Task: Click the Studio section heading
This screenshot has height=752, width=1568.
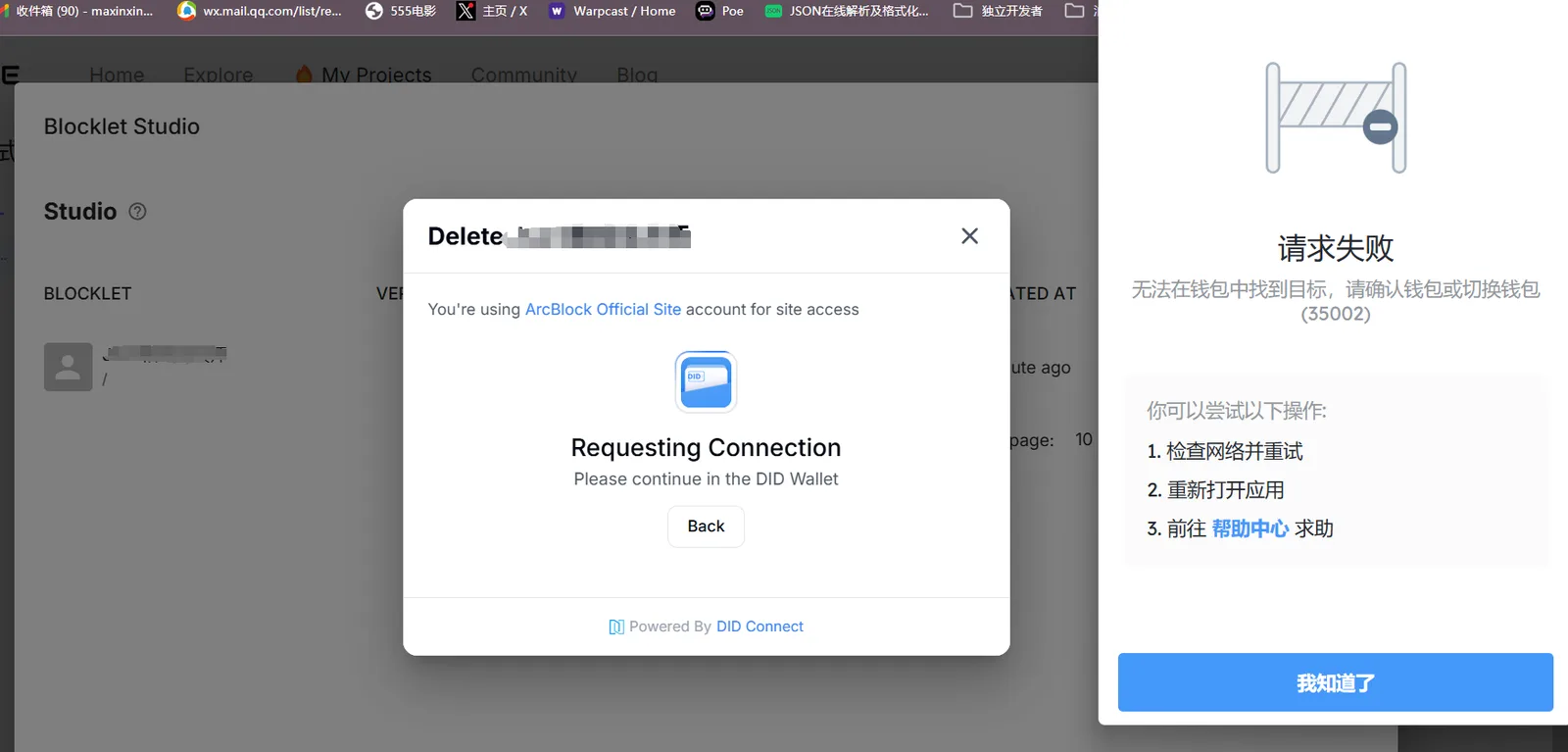Action: click(x=80, y=212)
